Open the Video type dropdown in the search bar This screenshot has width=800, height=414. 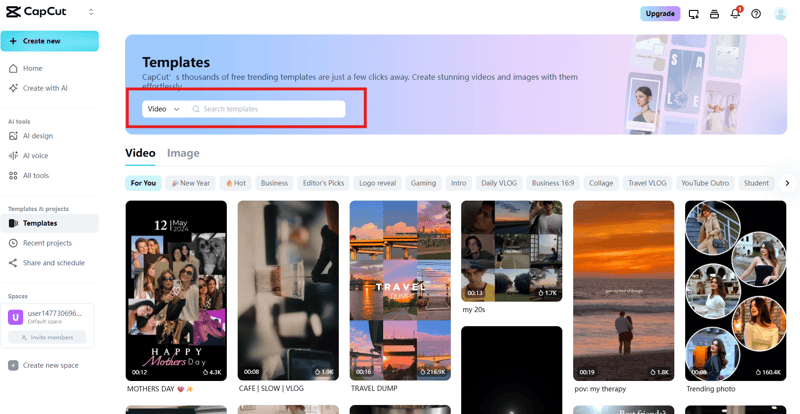point(163,109)
